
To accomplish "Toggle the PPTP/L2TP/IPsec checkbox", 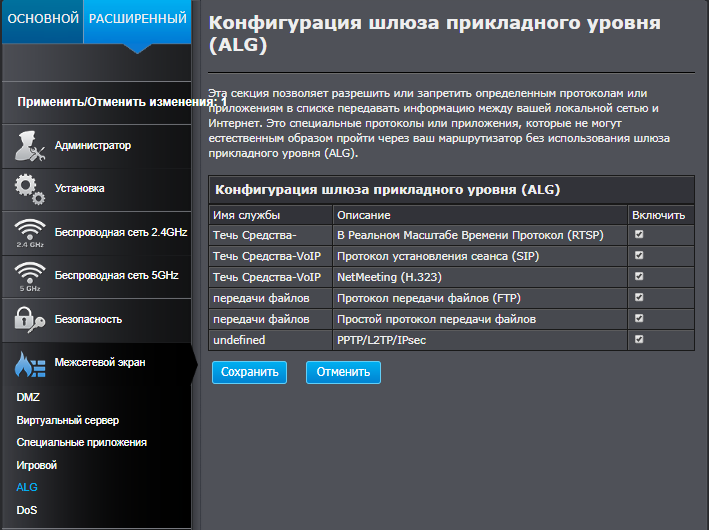I will click(639, 339).
